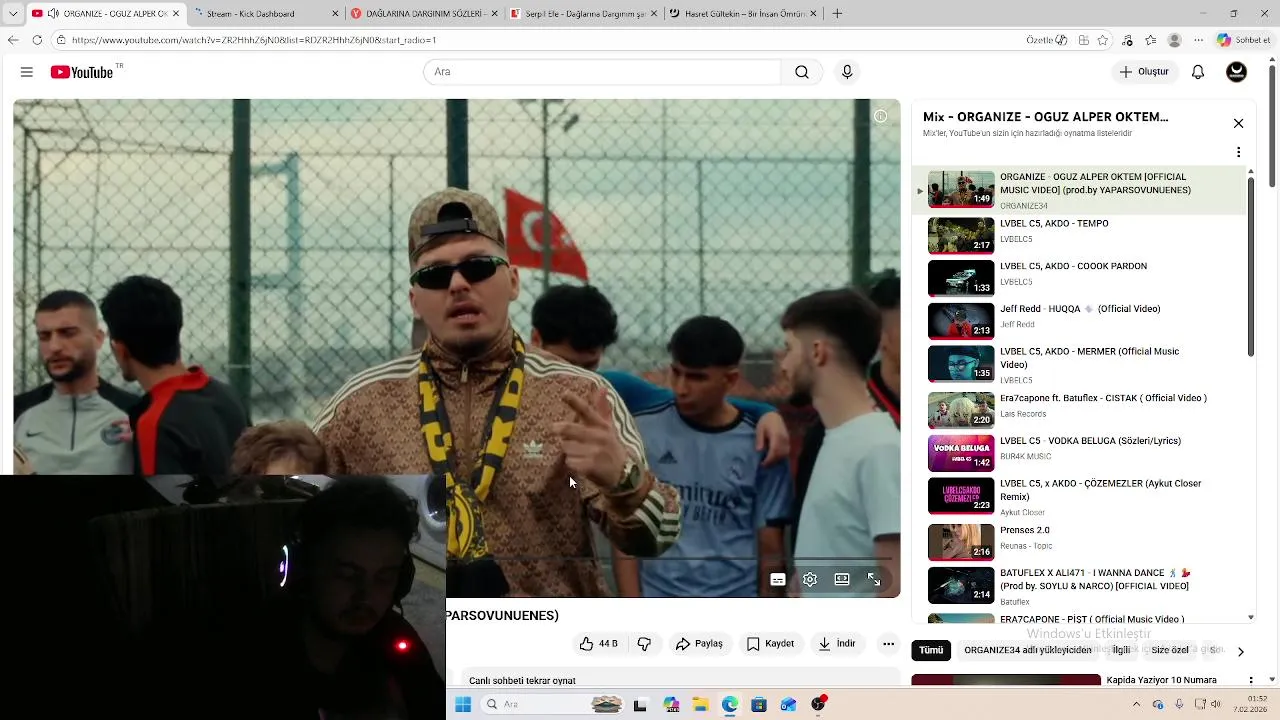Play LVBEL C5, AKDO - COOOK PARDON
This screenshot has width=1280, height=720.
click(x=1081, y=277)
